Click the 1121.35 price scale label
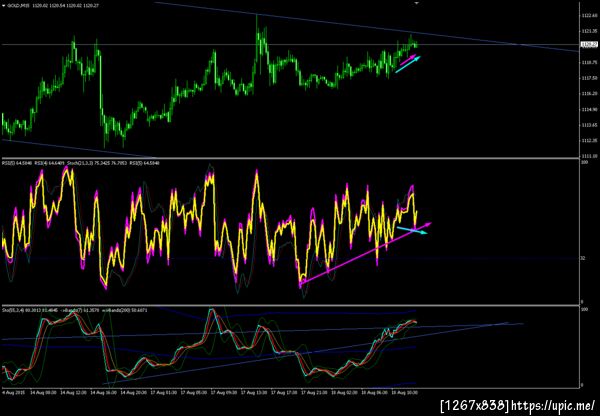600x416 pixels. point(589,31)
